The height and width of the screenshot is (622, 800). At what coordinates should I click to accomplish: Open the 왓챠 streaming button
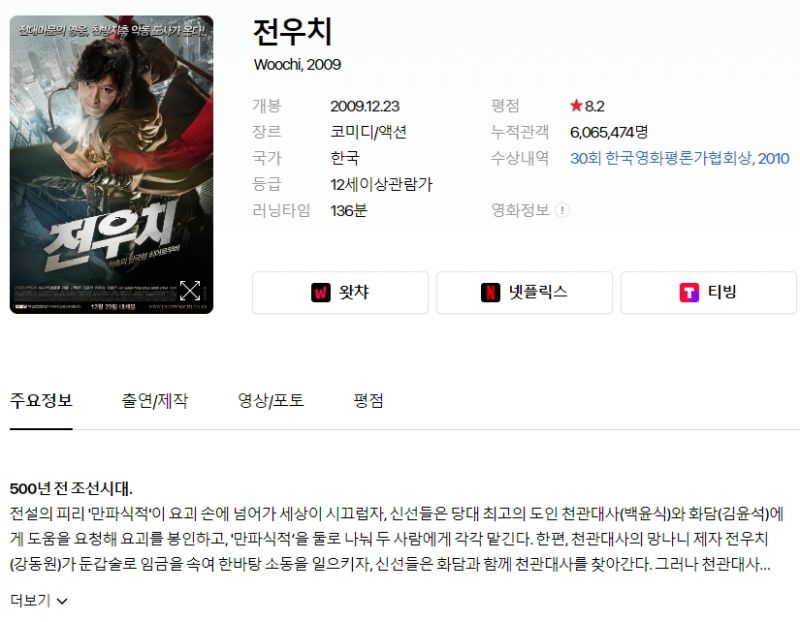click(x=340, y=292)
